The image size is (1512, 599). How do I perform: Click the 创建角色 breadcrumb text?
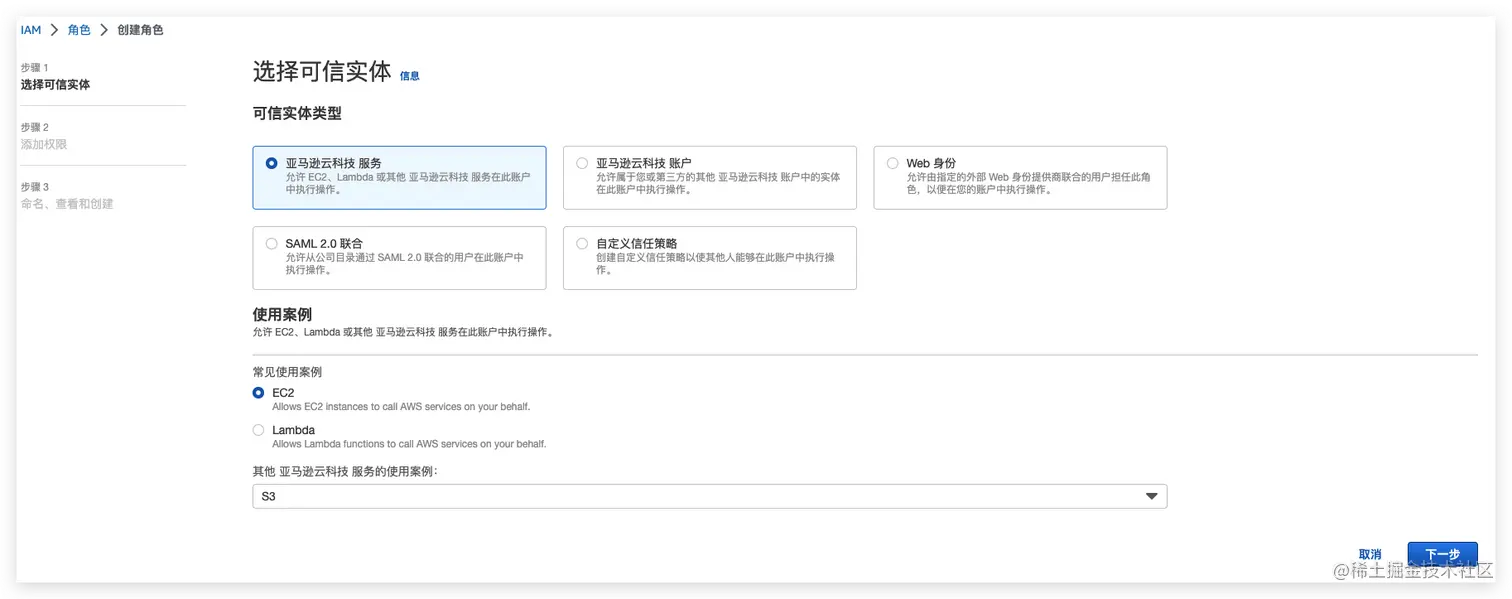[x=140, y=30]
